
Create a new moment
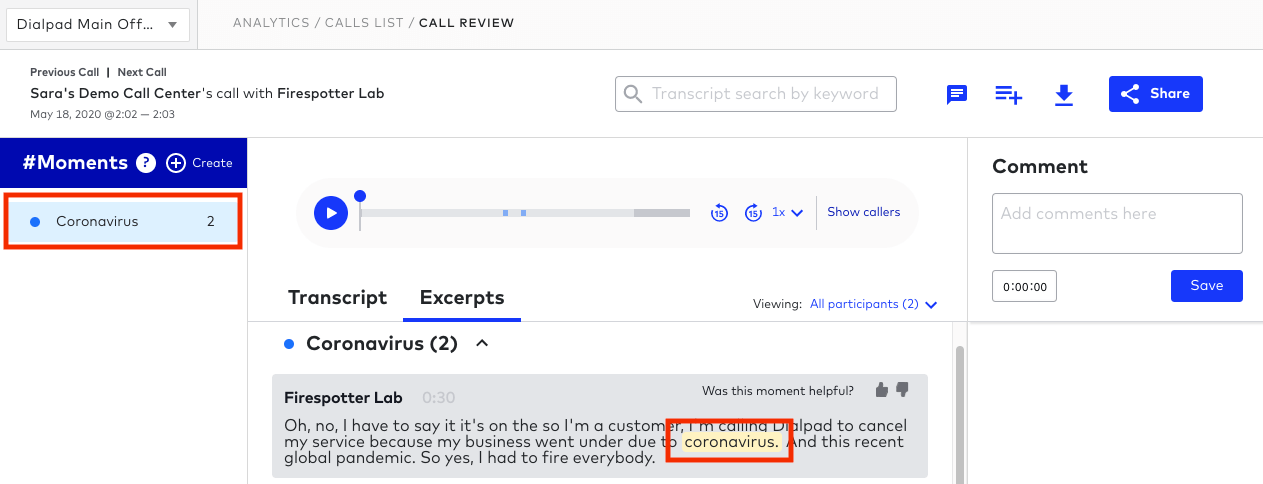tap(199, 163)
